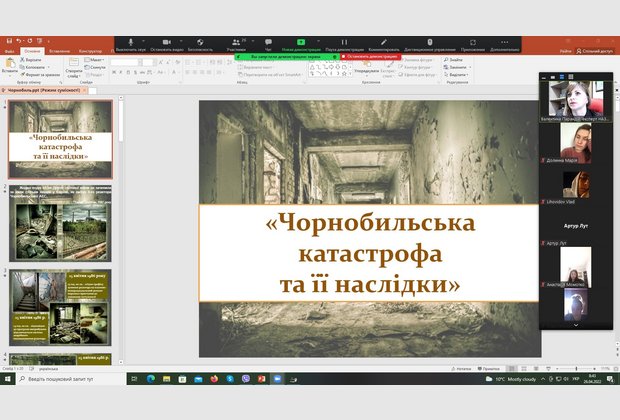Select slide 1 thumbnail
620x420 pixels.
pos(60,139)
